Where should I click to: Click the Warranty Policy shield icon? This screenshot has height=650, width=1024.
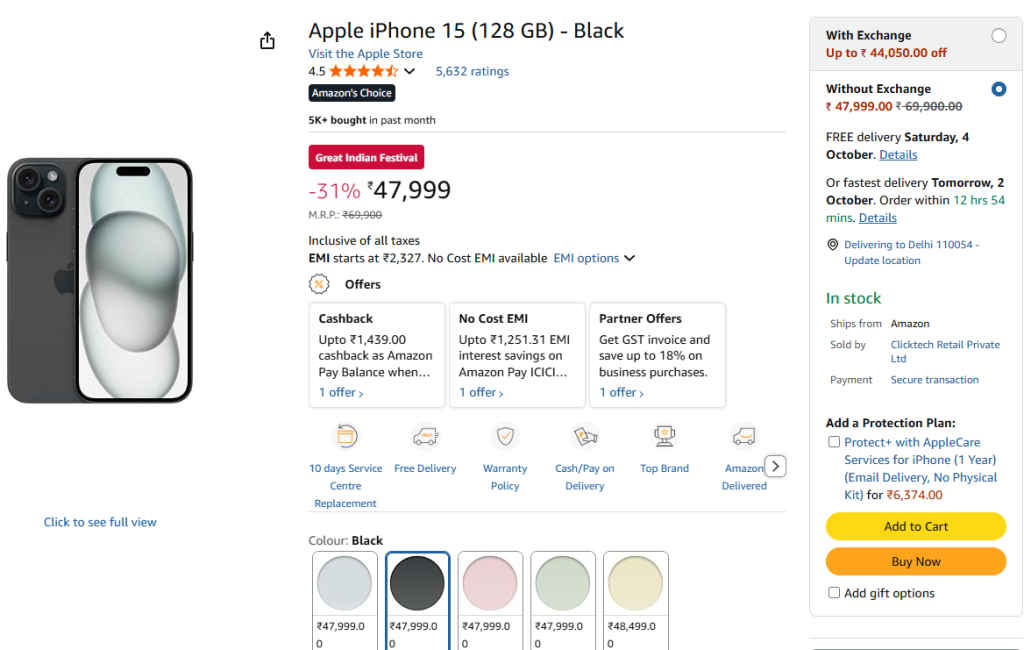[x=505, y=437]
